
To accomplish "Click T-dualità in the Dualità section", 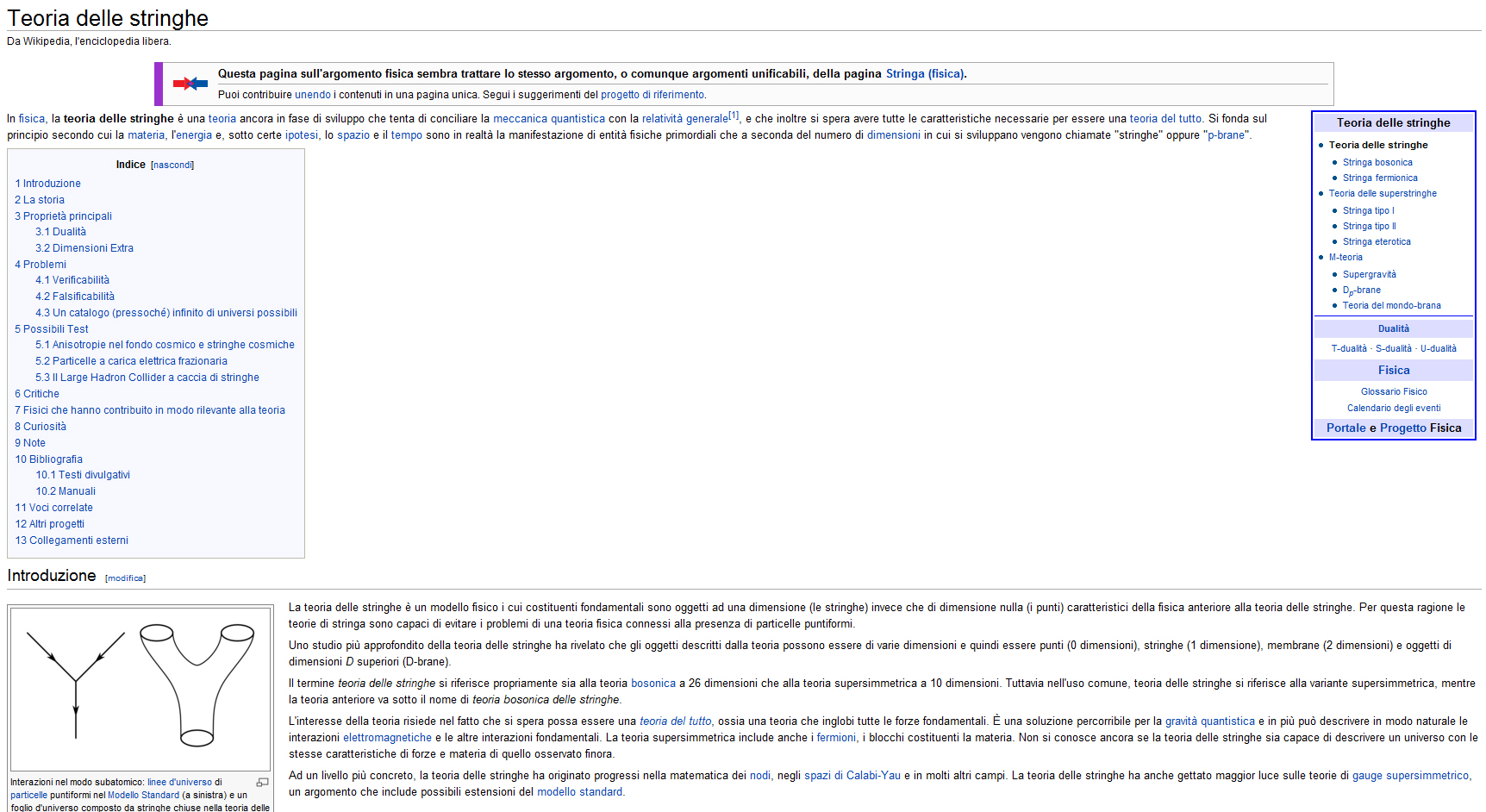I will click(x=1349, y=348).
